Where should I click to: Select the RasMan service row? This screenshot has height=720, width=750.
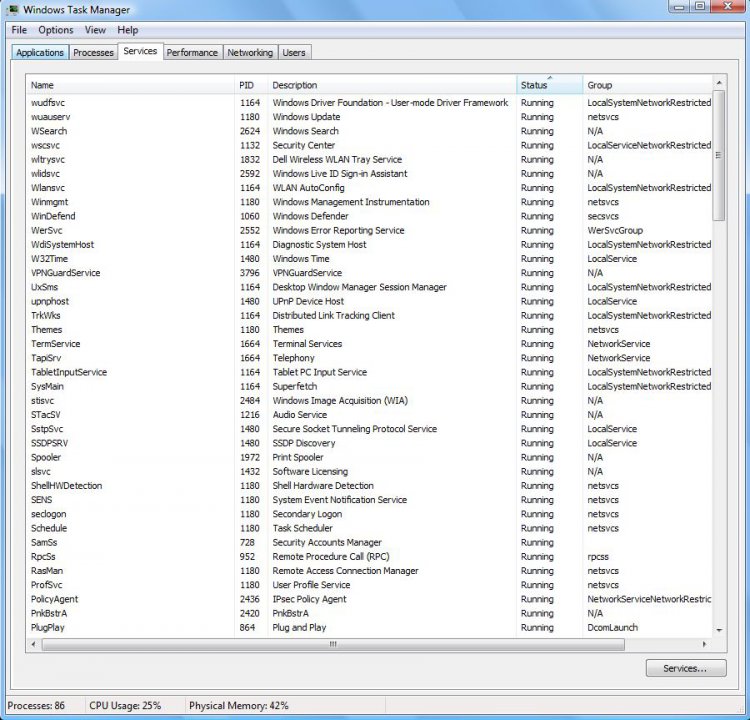pyautogui.click(x=369, y=571)
